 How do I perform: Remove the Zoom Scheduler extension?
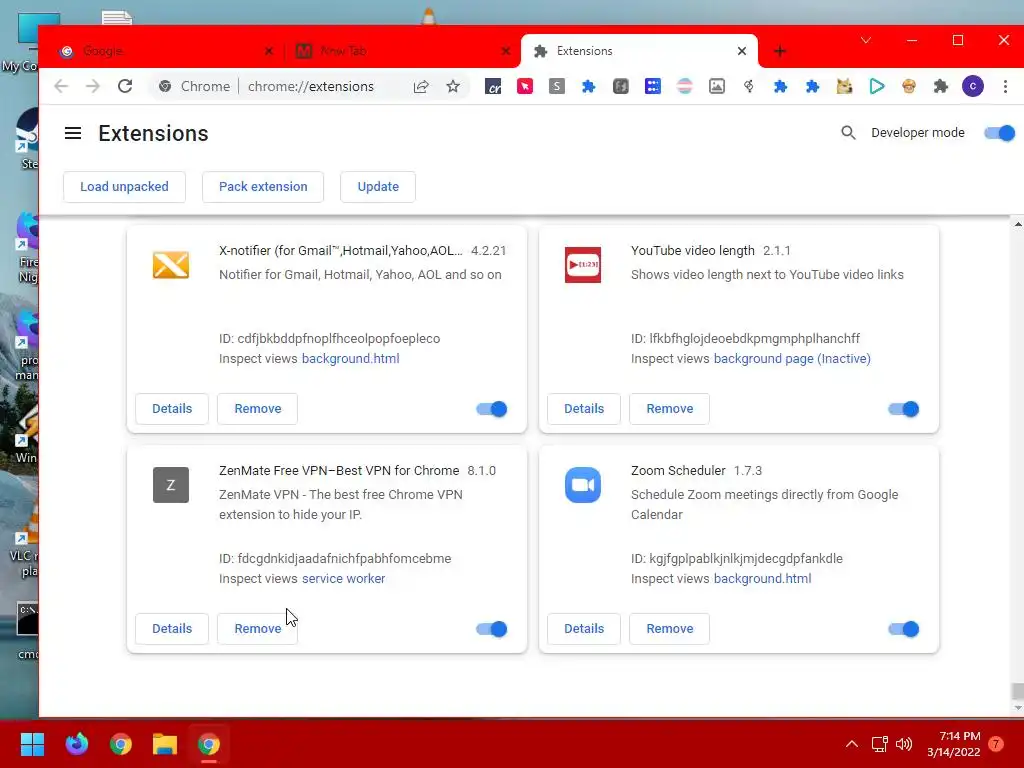669,629
